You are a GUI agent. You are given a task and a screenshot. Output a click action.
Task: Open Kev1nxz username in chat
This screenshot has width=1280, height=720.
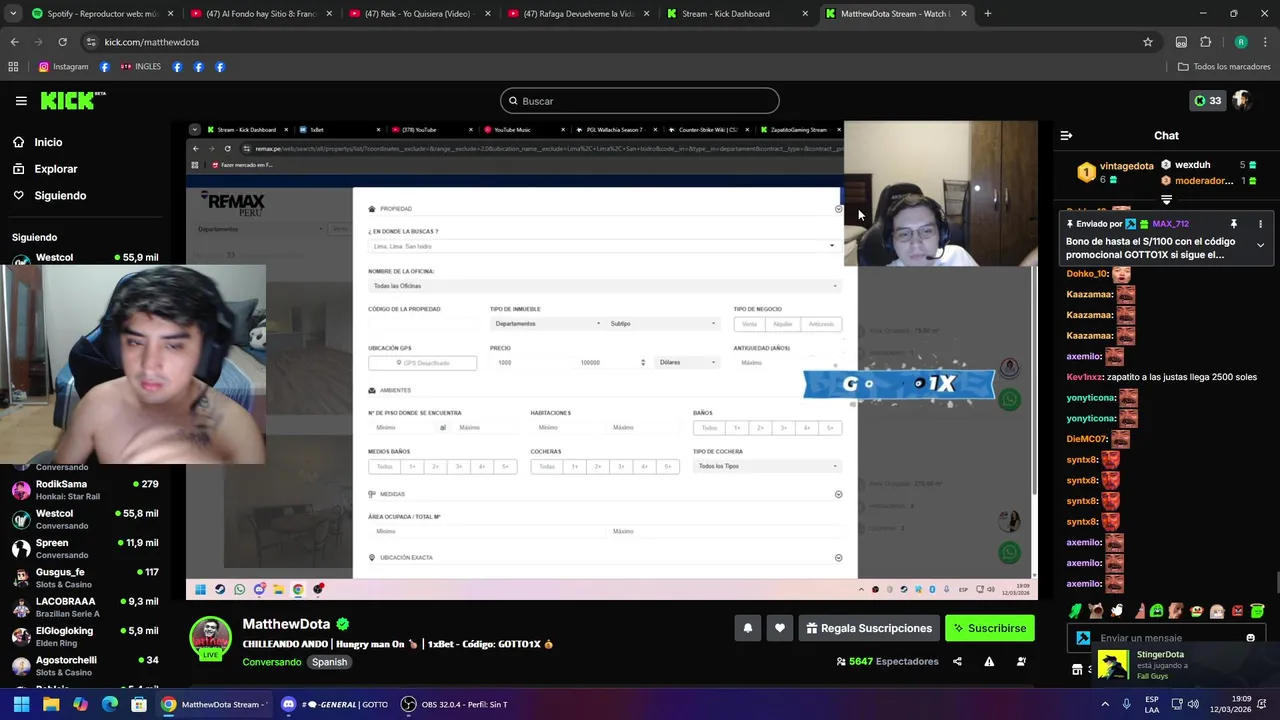click(x=1083, y=377)
